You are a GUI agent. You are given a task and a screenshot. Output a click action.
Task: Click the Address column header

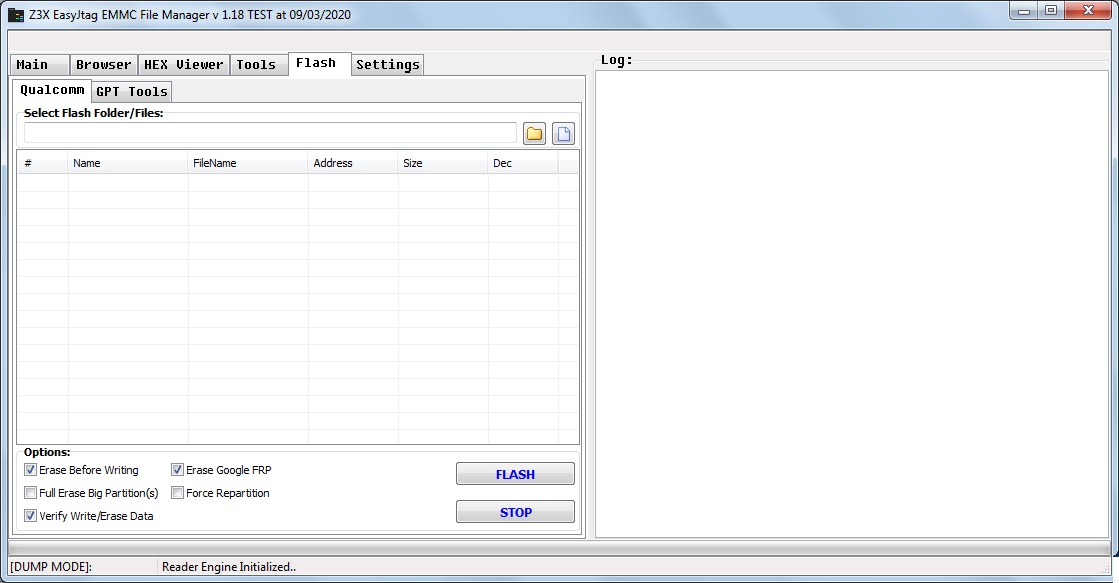[352, 163]
